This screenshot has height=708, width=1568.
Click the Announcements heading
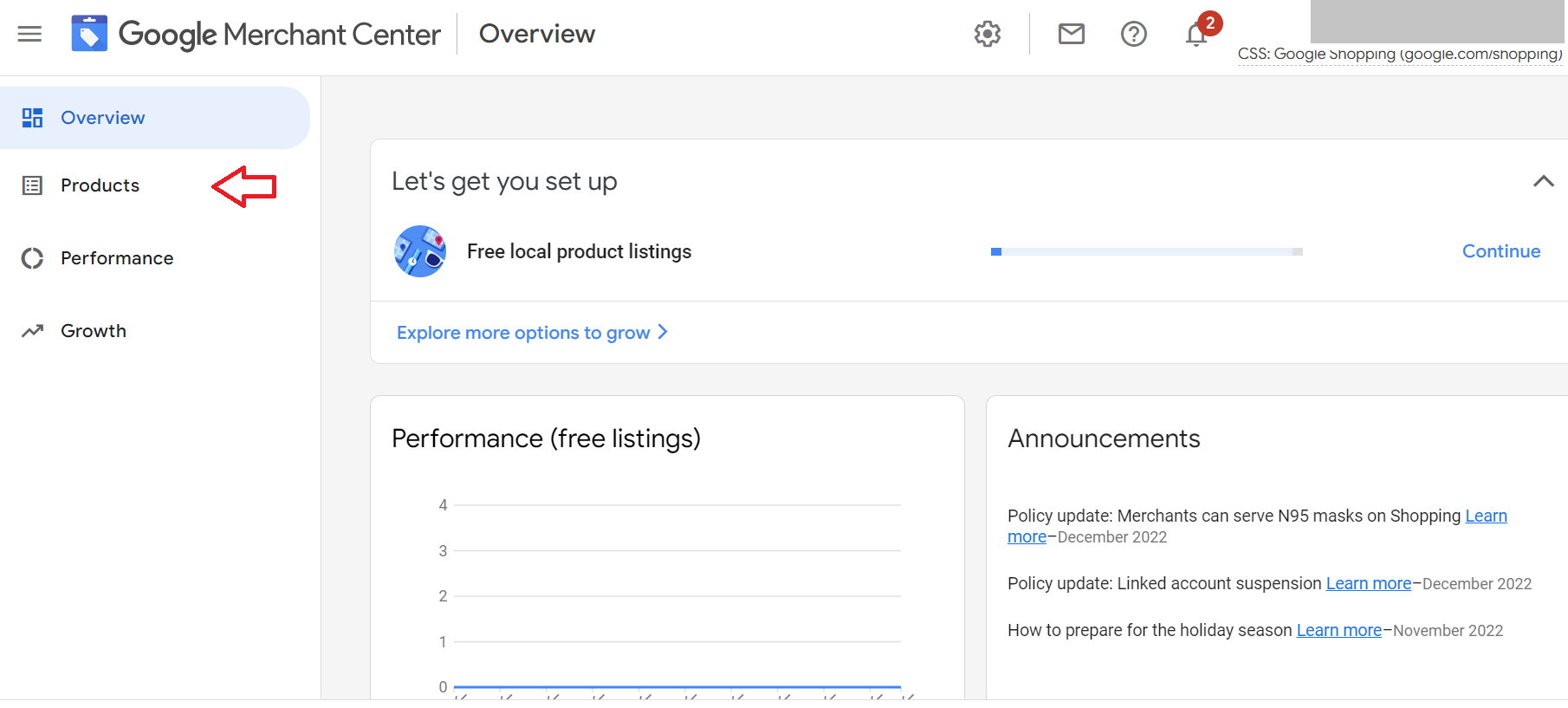1104,438
